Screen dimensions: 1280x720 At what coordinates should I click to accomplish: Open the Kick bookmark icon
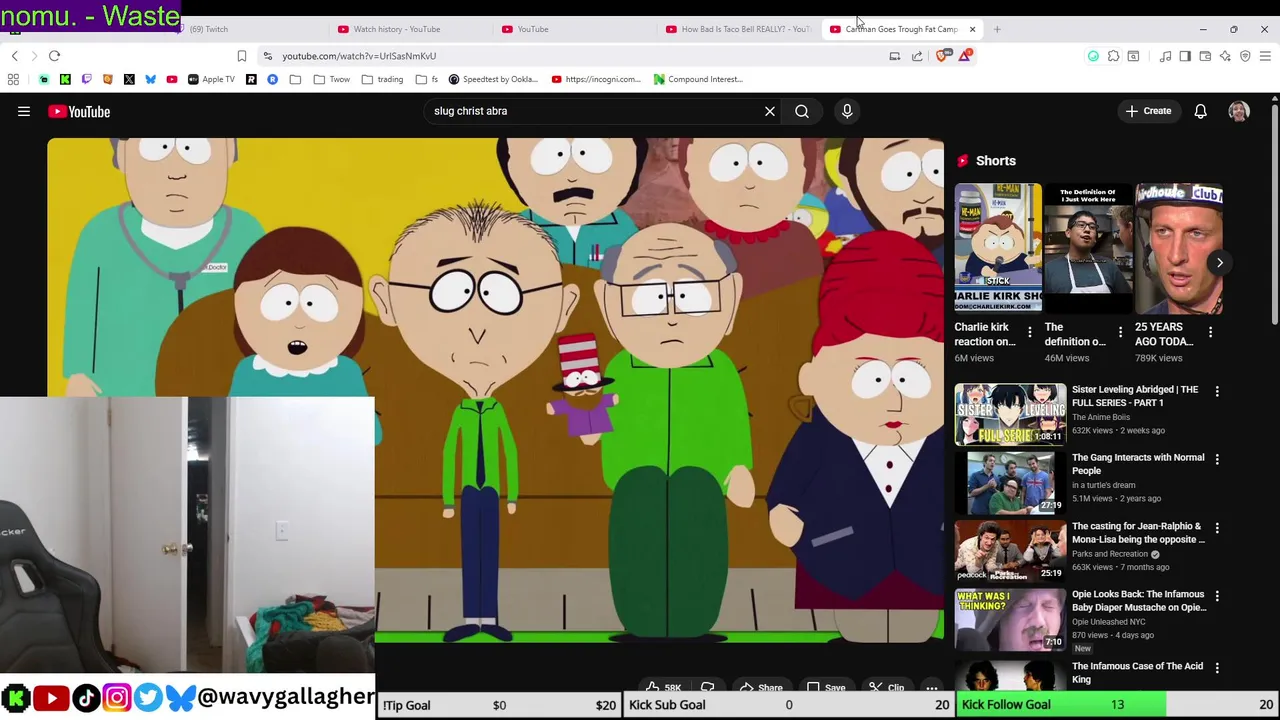(x=65, y=79)
